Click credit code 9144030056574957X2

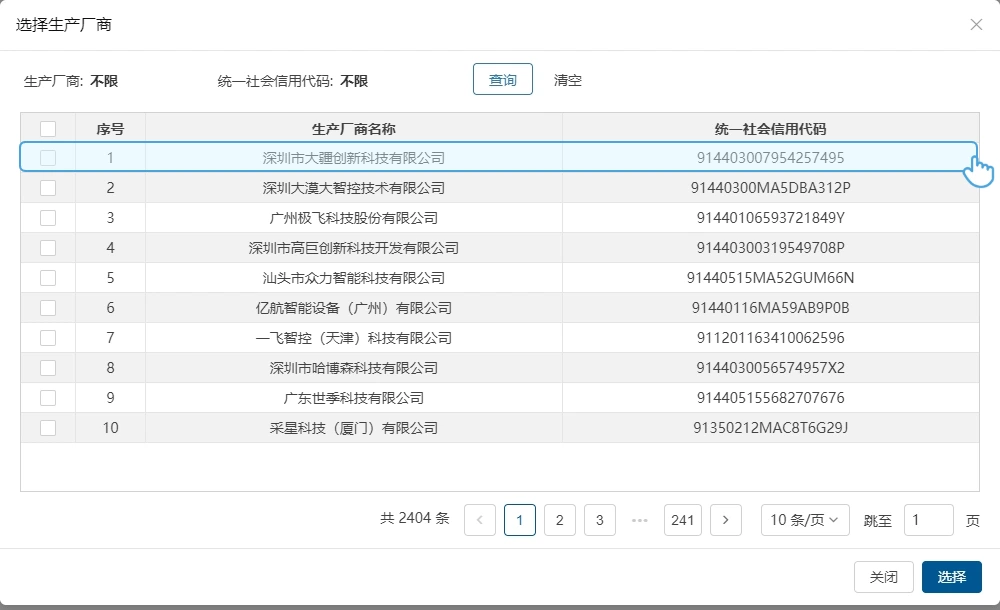pos(770,368)
